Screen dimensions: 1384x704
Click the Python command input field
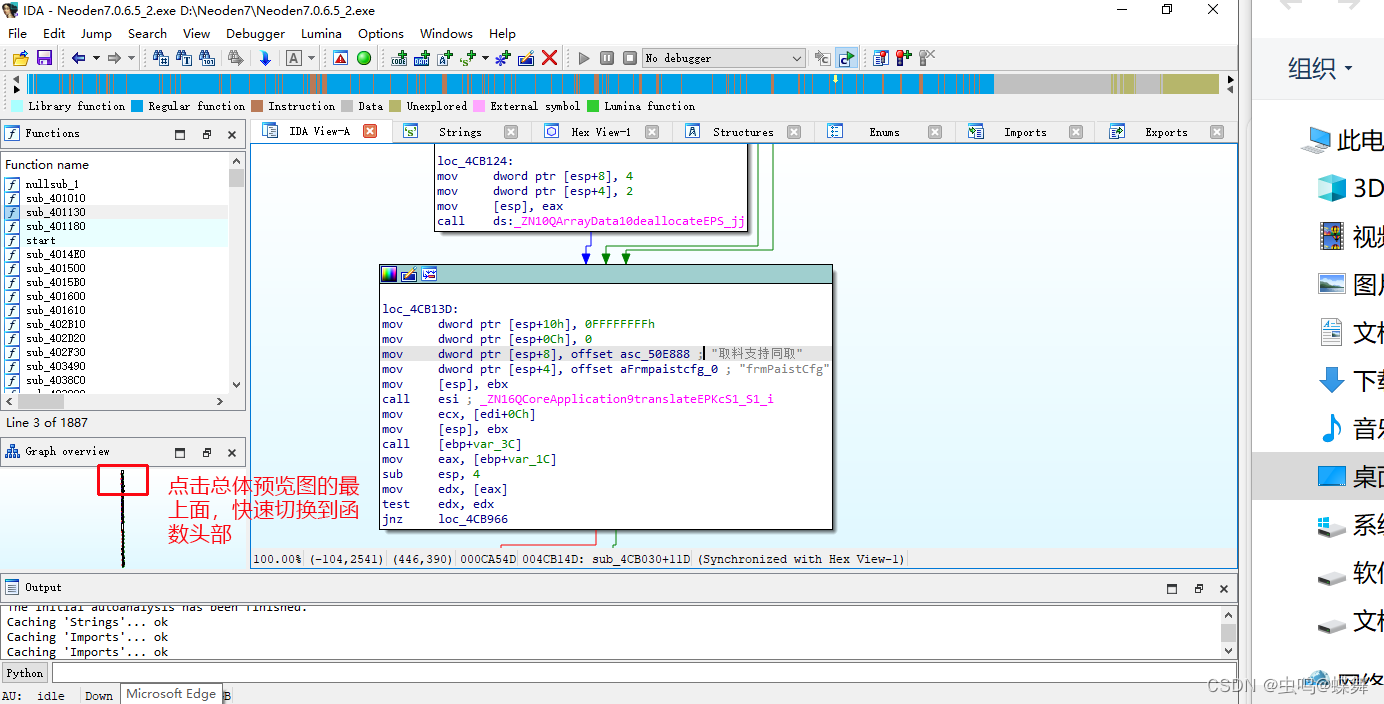coord(644,673)
